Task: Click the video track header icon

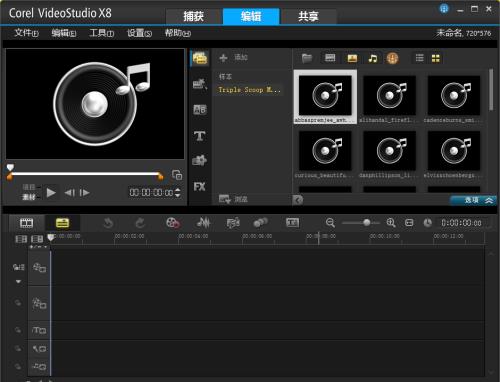Action: (39, 267)
